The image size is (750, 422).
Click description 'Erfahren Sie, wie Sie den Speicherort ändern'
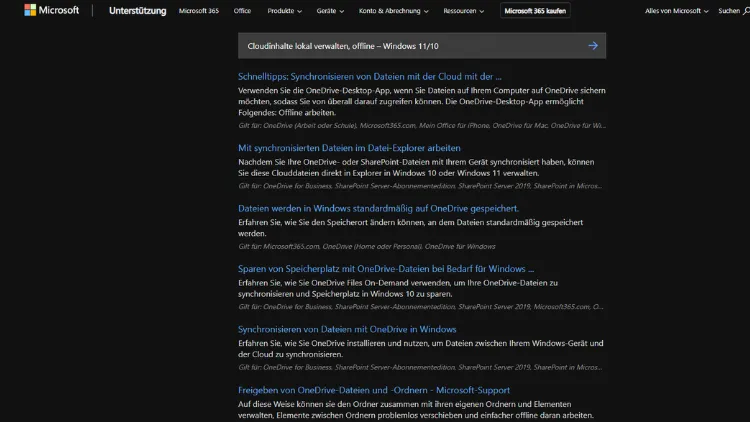pos(410,228)
